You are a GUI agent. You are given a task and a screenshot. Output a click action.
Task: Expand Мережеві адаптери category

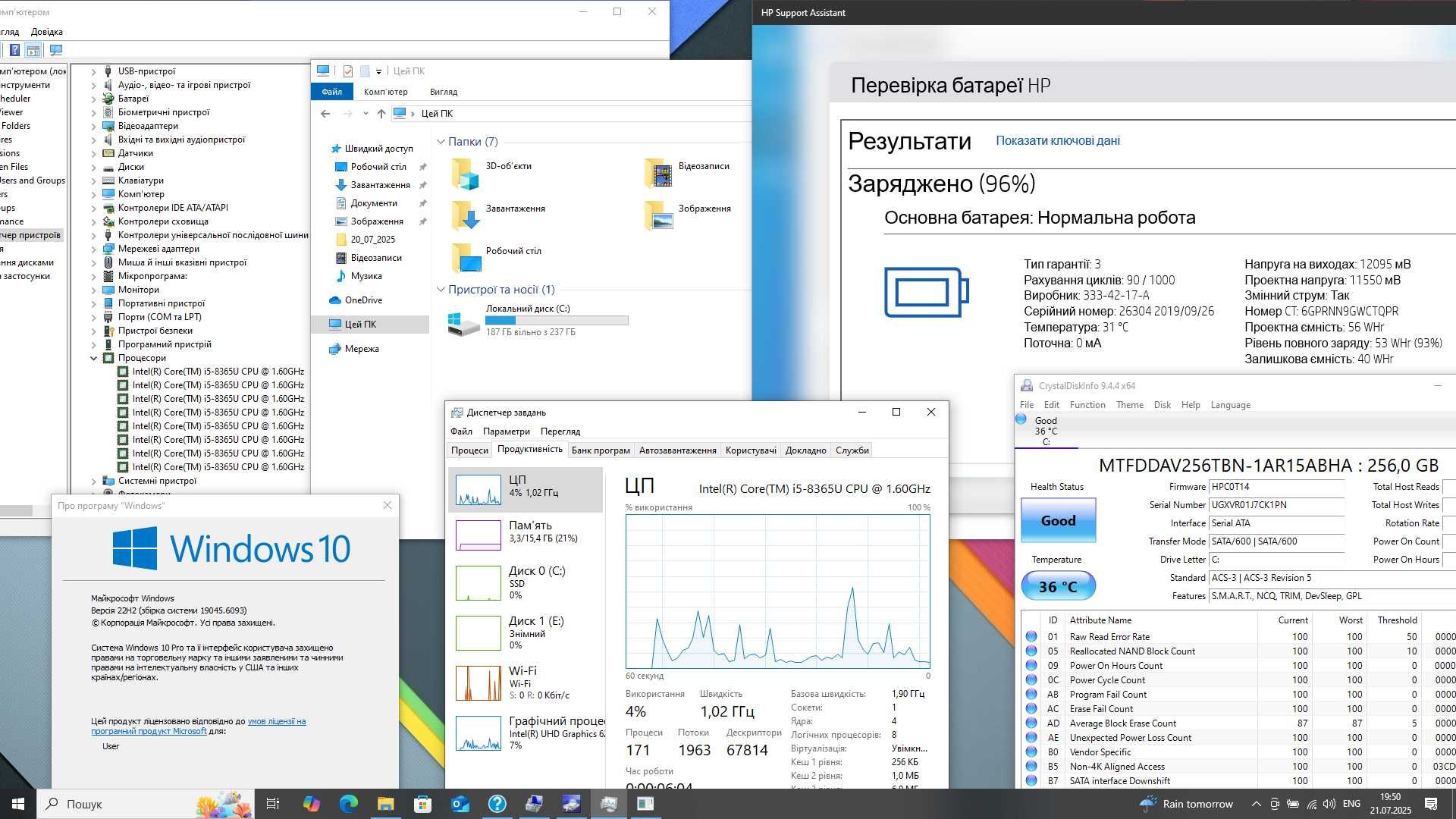tap(94, 249)
